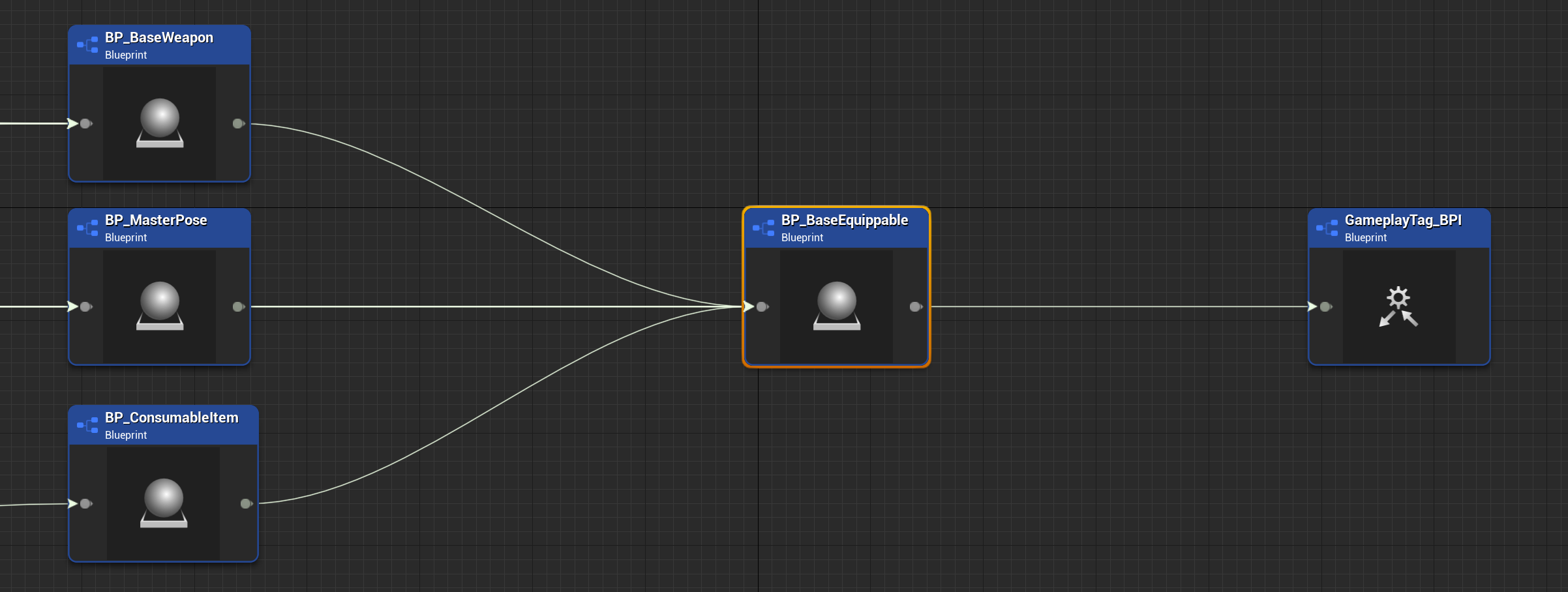
Task: Click the BP_BaseWeapon sphere thumbnail
Action: 160,123
